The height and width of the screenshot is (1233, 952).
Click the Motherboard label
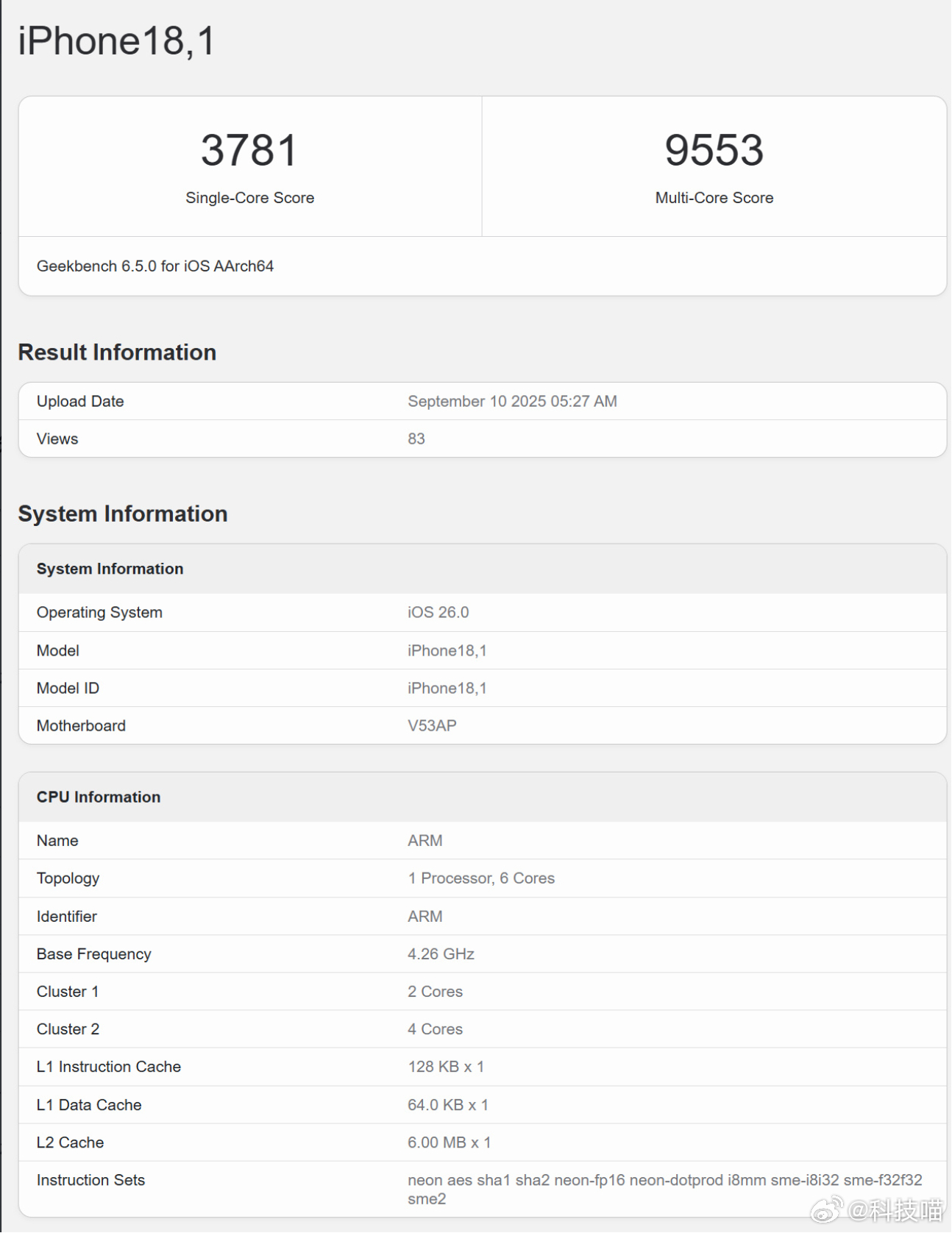click(x=81, y=726)
